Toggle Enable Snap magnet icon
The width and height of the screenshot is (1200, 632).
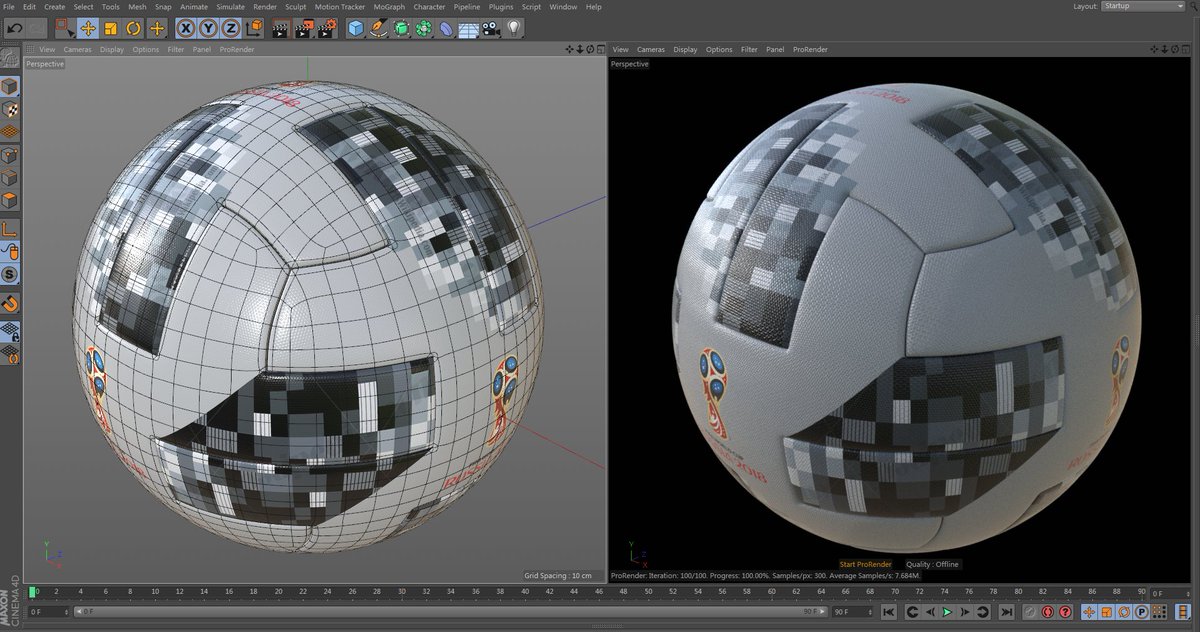10,302
